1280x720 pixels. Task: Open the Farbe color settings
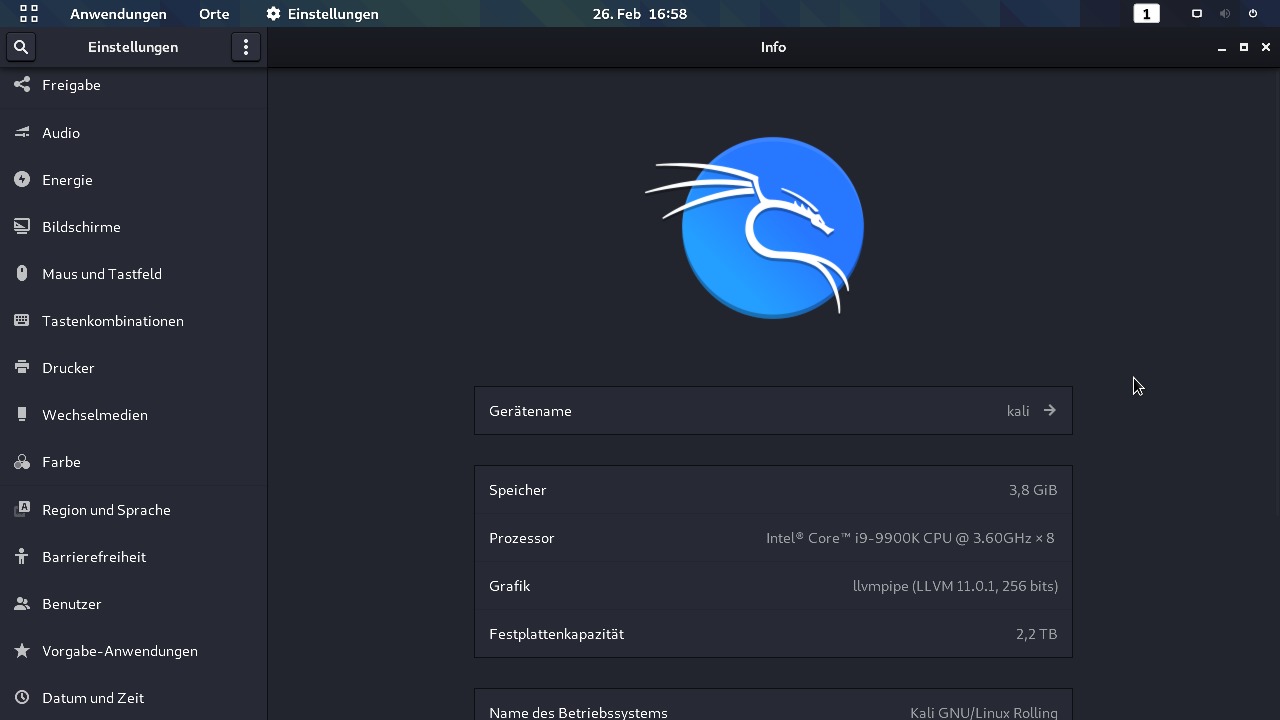[x=61, y=461]
